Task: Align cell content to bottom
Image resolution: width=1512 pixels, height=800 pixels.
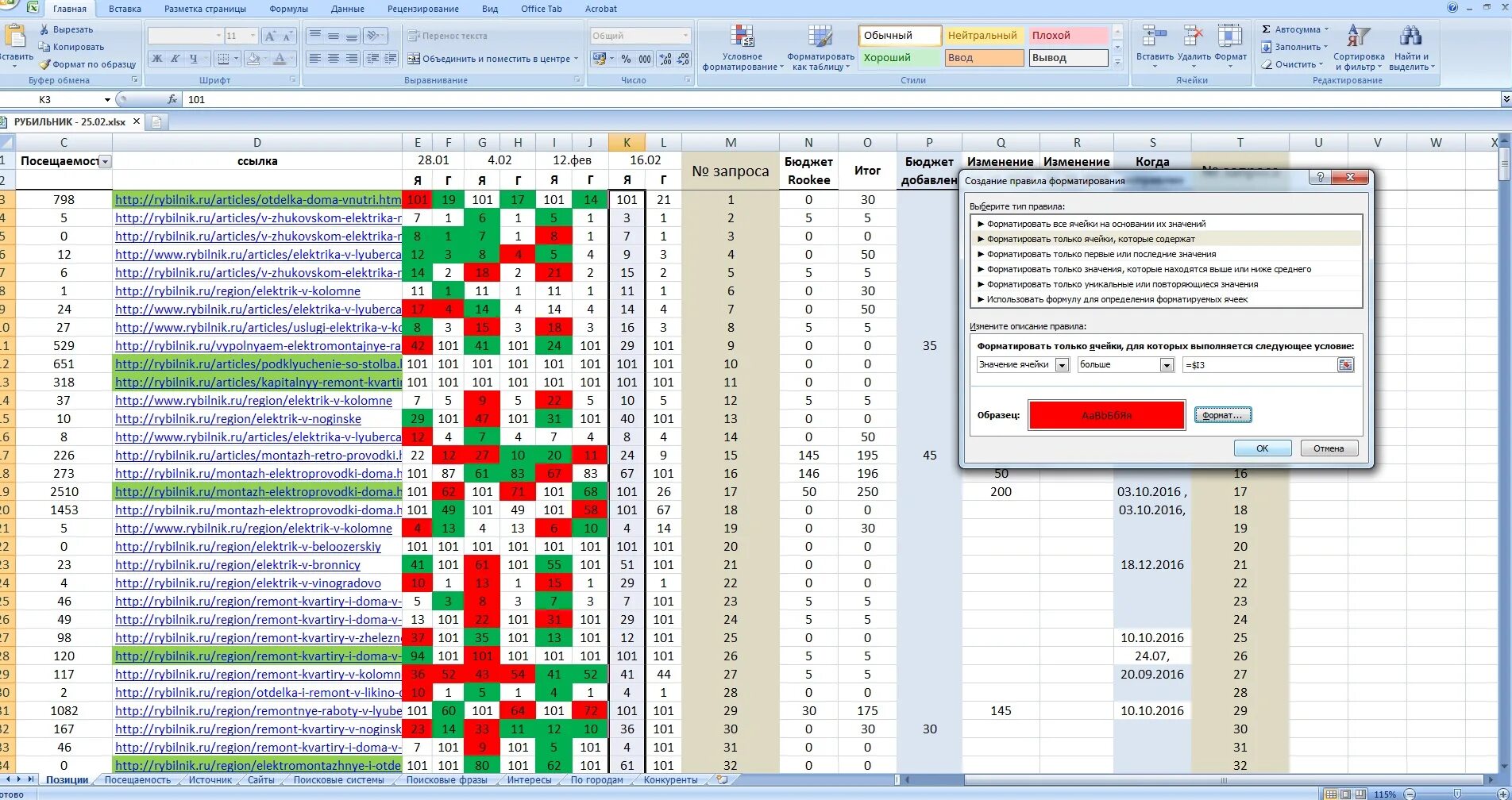Action: click(x=351, y=36)
